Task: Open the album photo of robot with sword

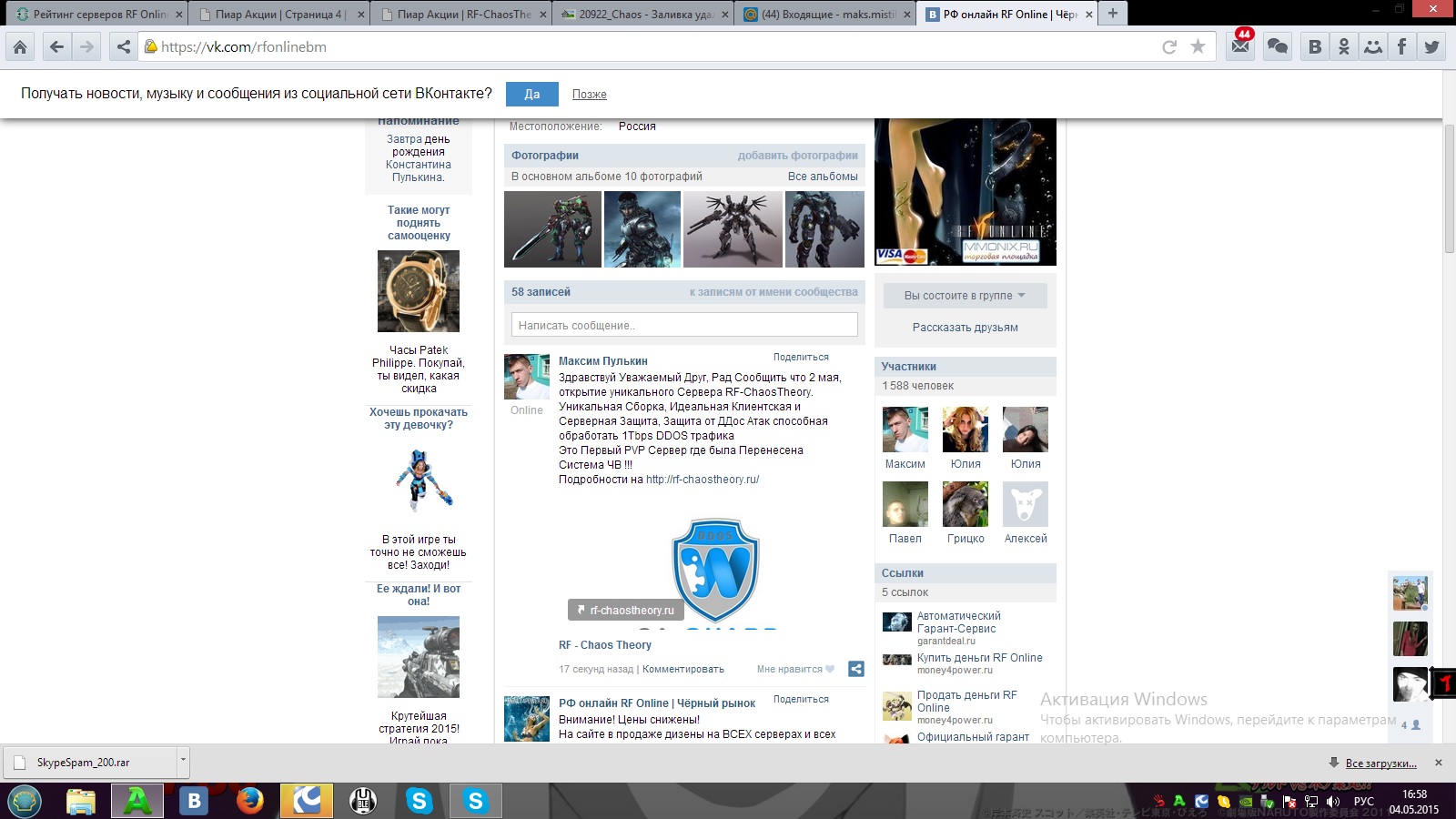Action: [x=553, y=228]
